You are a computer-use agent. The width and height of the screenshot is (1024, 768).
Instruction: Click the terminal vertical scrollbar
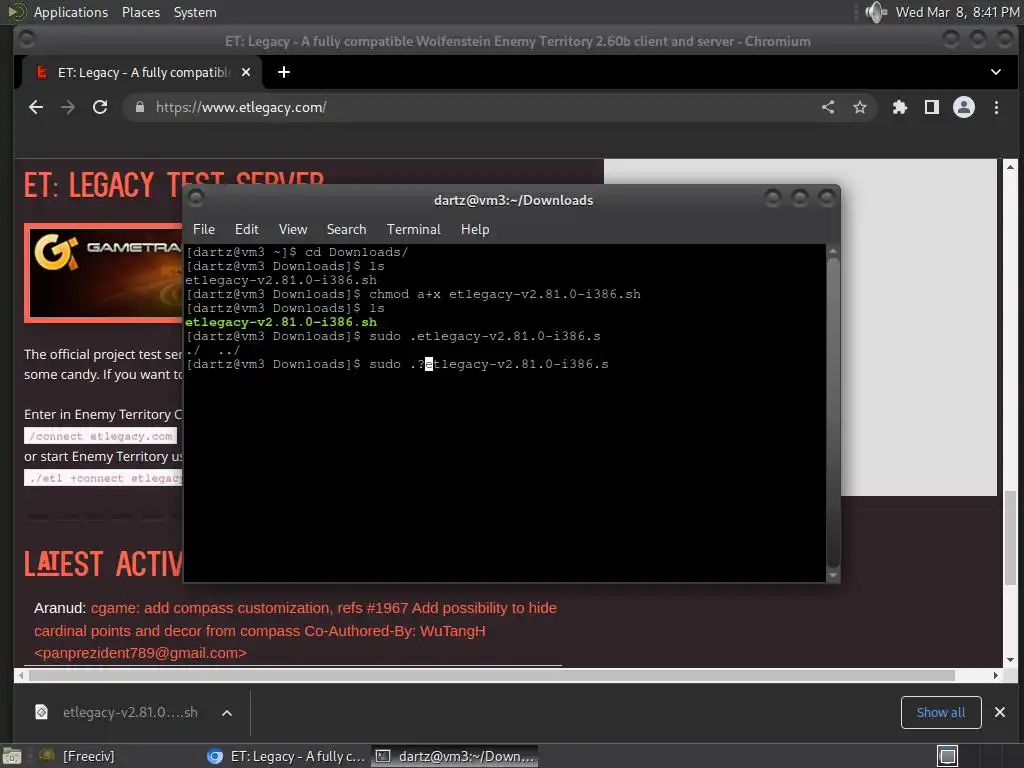[x=833, y=411]
